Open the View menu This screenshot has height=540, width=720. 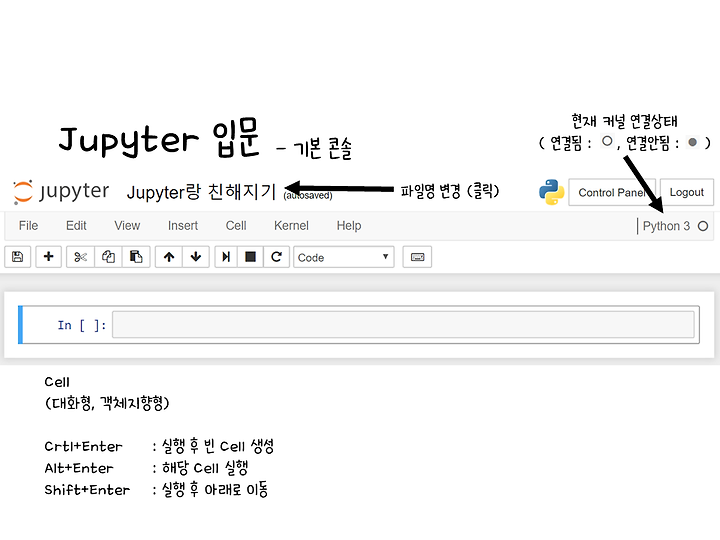[127, 225]
